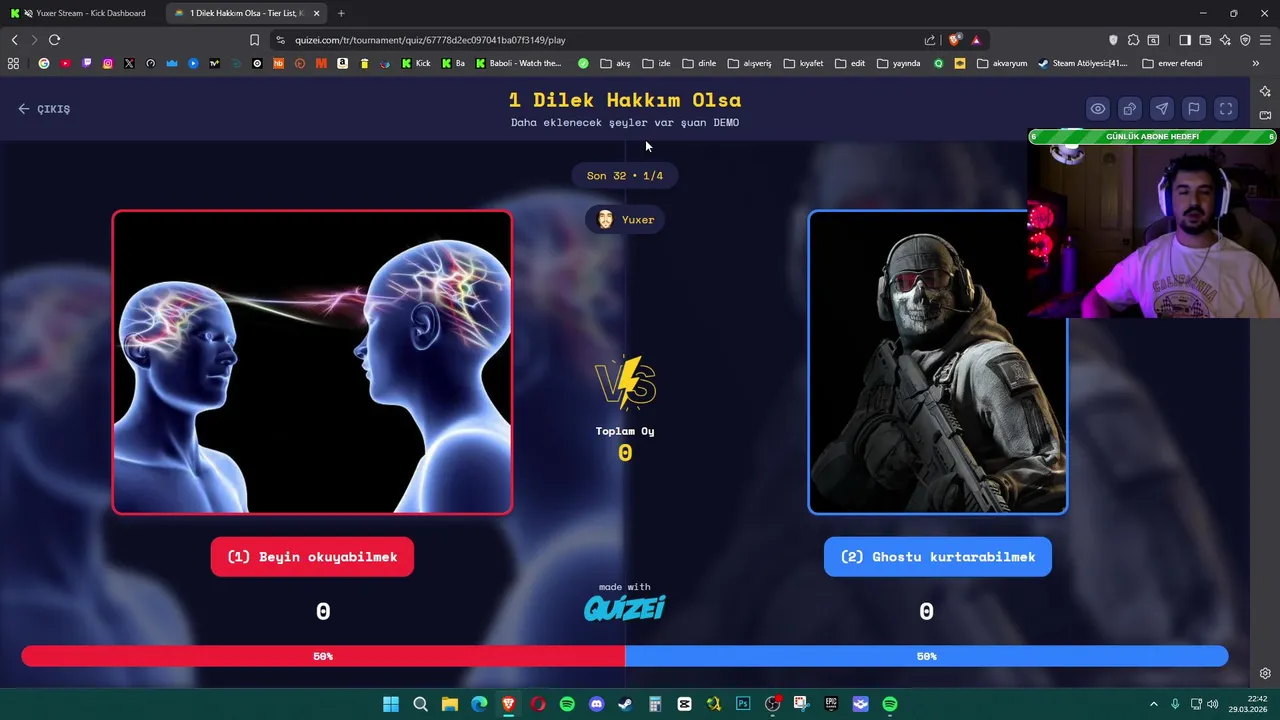1280x720 pixels.
Task: Click the Yuxer user badge
Action: (625, 220)
